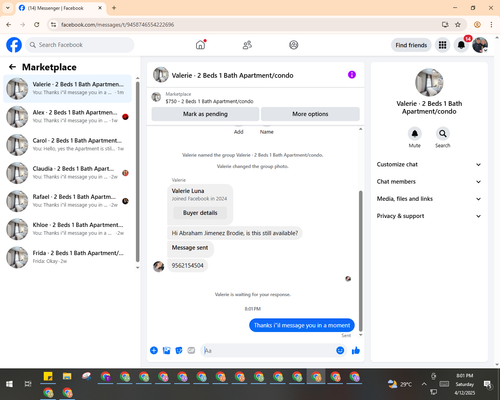Expand Customize chat section
The height and width of the screenshot is (400, 500).
point(429,164)
